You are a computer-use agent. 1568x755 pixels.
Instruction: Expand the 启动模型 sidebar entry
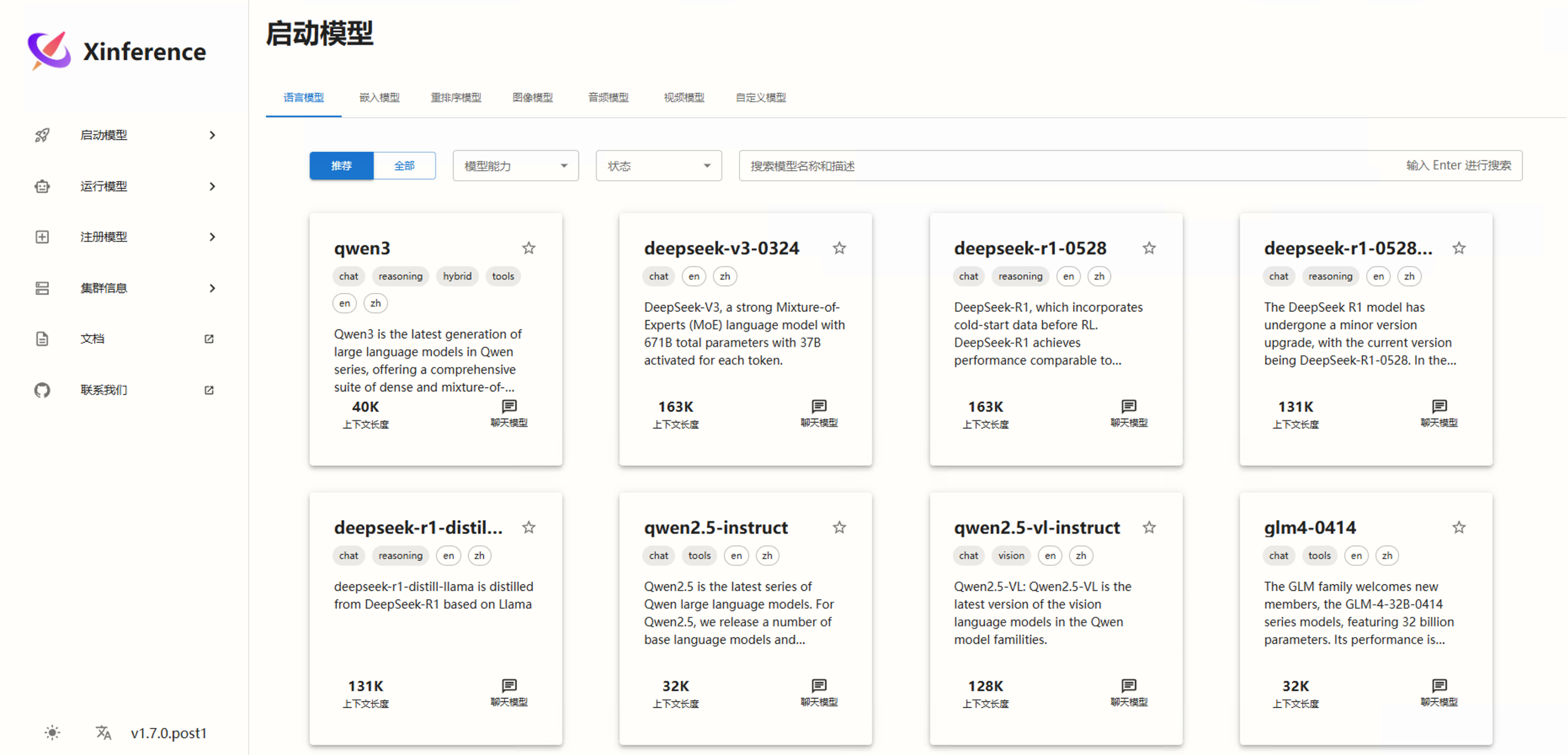[212, 135]
